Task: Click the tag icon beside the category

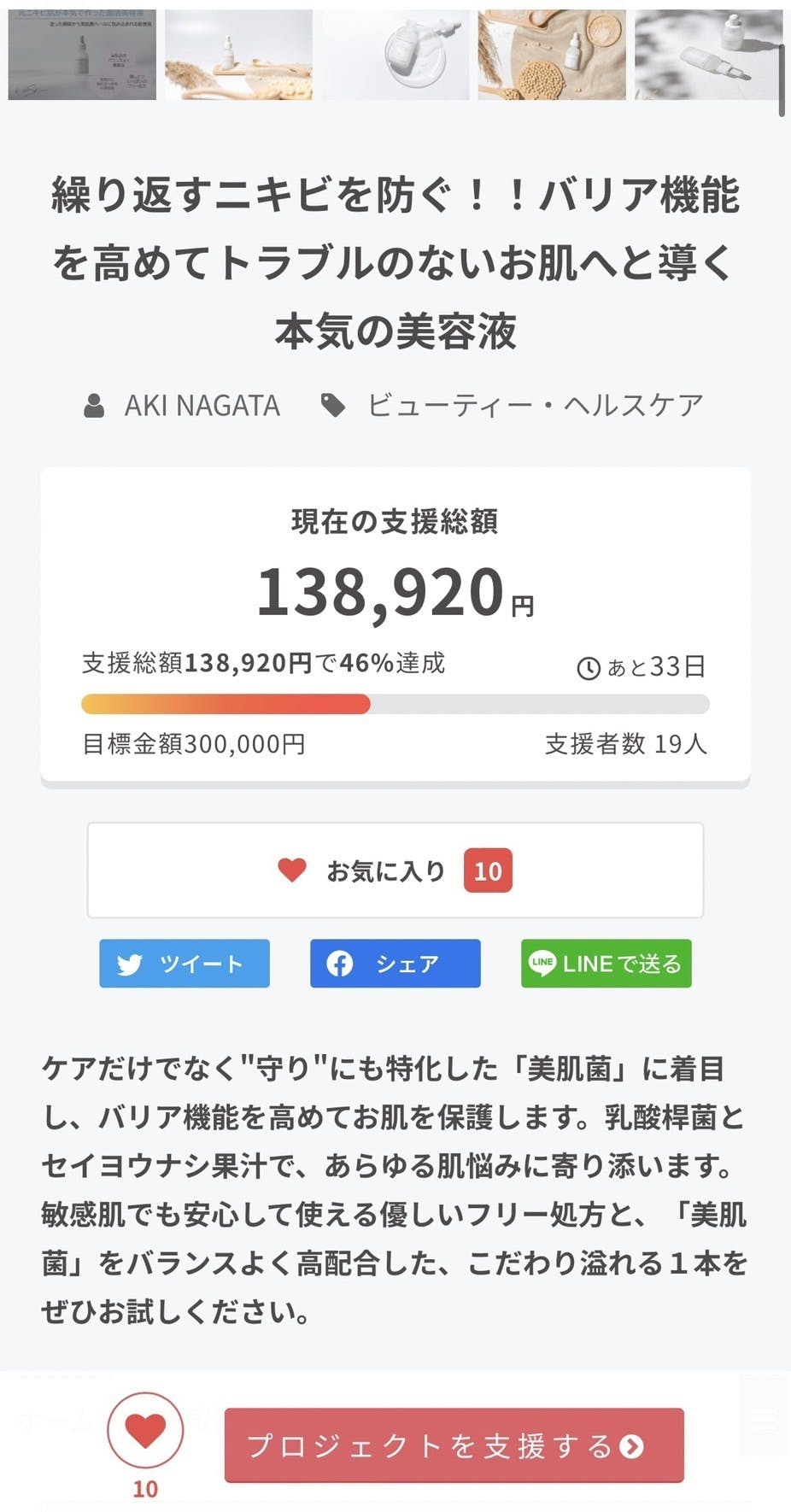Action: [x=332, y=406]
